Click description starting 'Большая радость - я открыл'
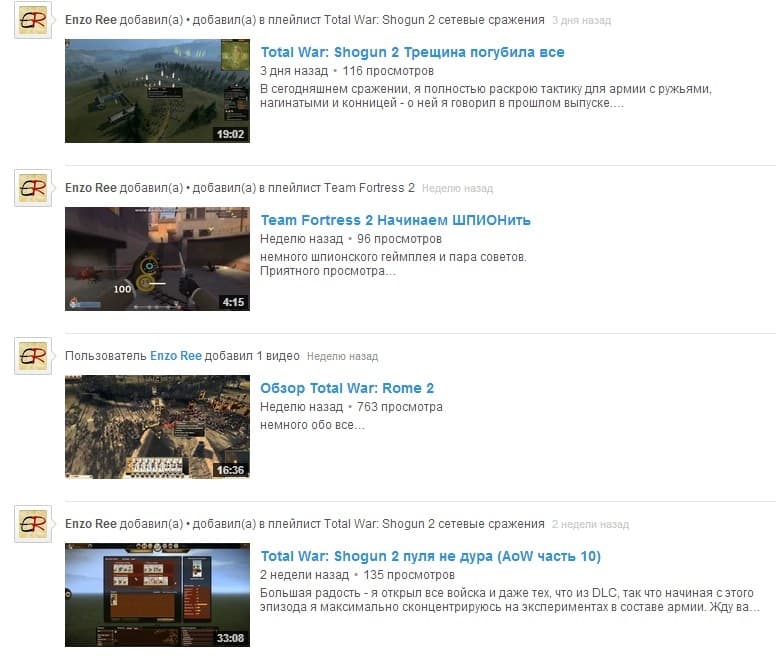776x662 pixels. [x=510, y=600]
